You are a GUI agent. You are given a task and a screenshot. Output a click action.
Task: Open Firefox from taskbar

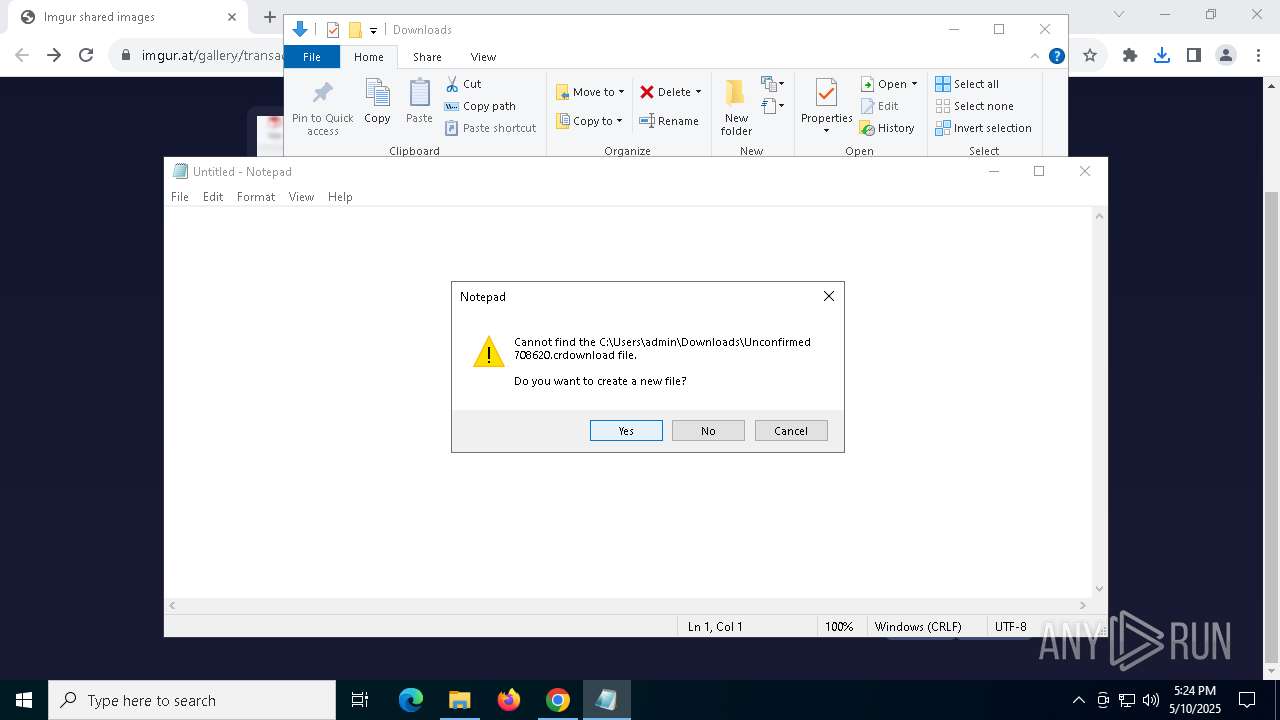click(x=509, y=700)
